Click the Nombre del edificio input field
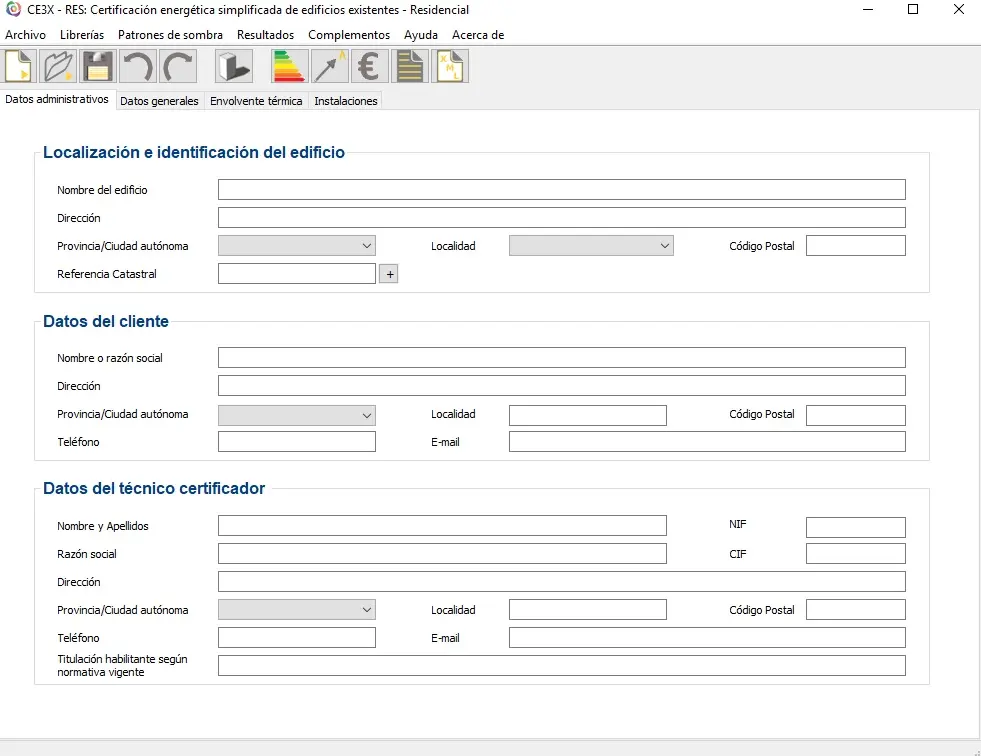This screenshot has width=981, height=756. (562, 190)
